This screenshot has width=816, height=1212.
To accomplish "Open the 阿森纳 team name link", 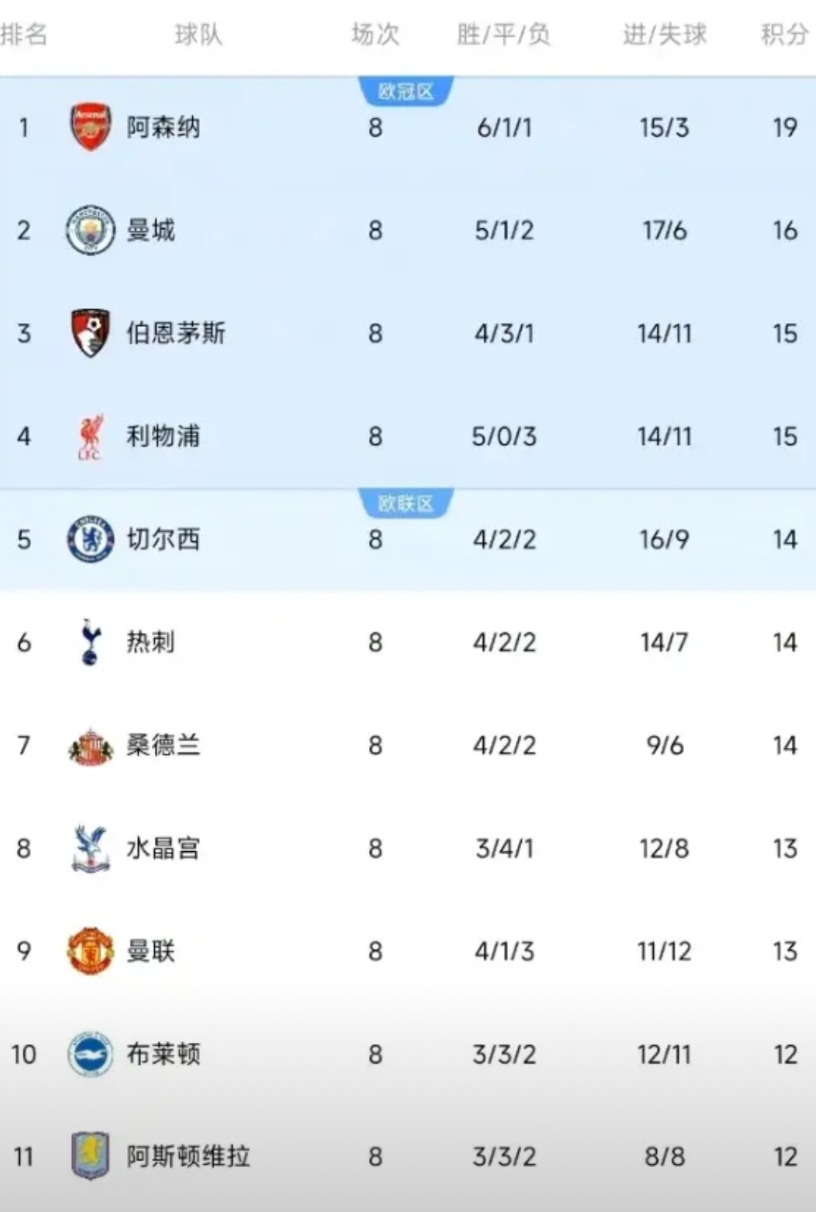I will pos(163,128).
